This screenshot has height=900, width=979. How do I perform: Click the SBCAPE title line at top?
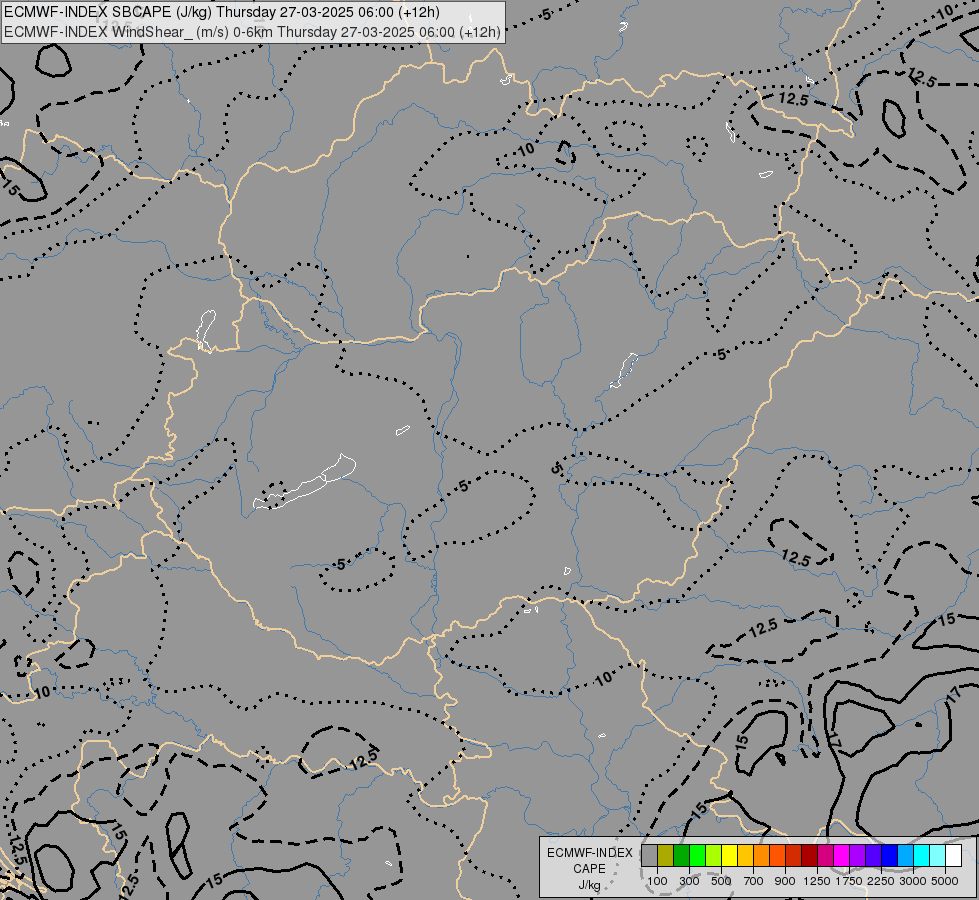pos(222,12)
